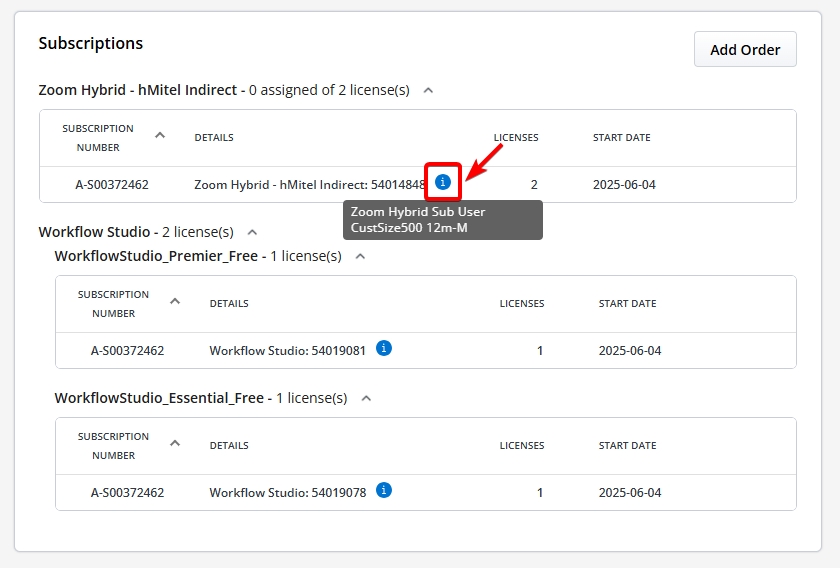The height and width of the screenshot is (568, 840).
Task: Collapse the WorkflowStudio_Premier_Free section
Action: coord(361,256)
